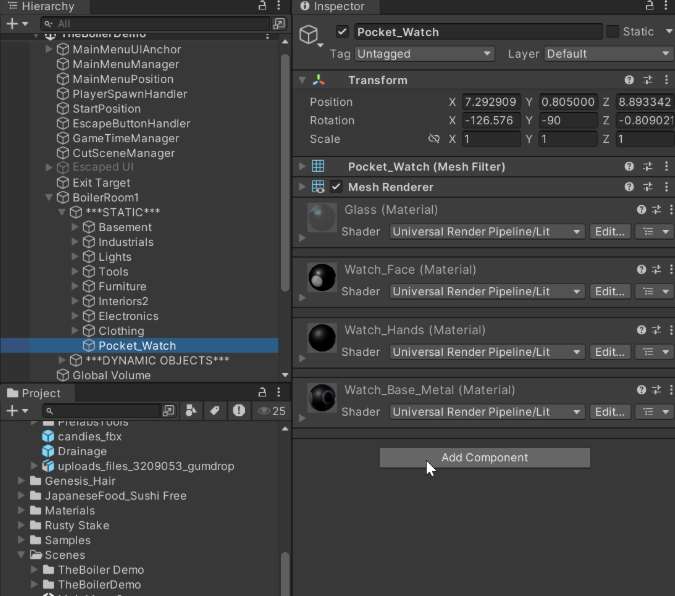675x596 pixels.
Task: Disable the Pocket_Watch active checkbox
Action: 343,32
